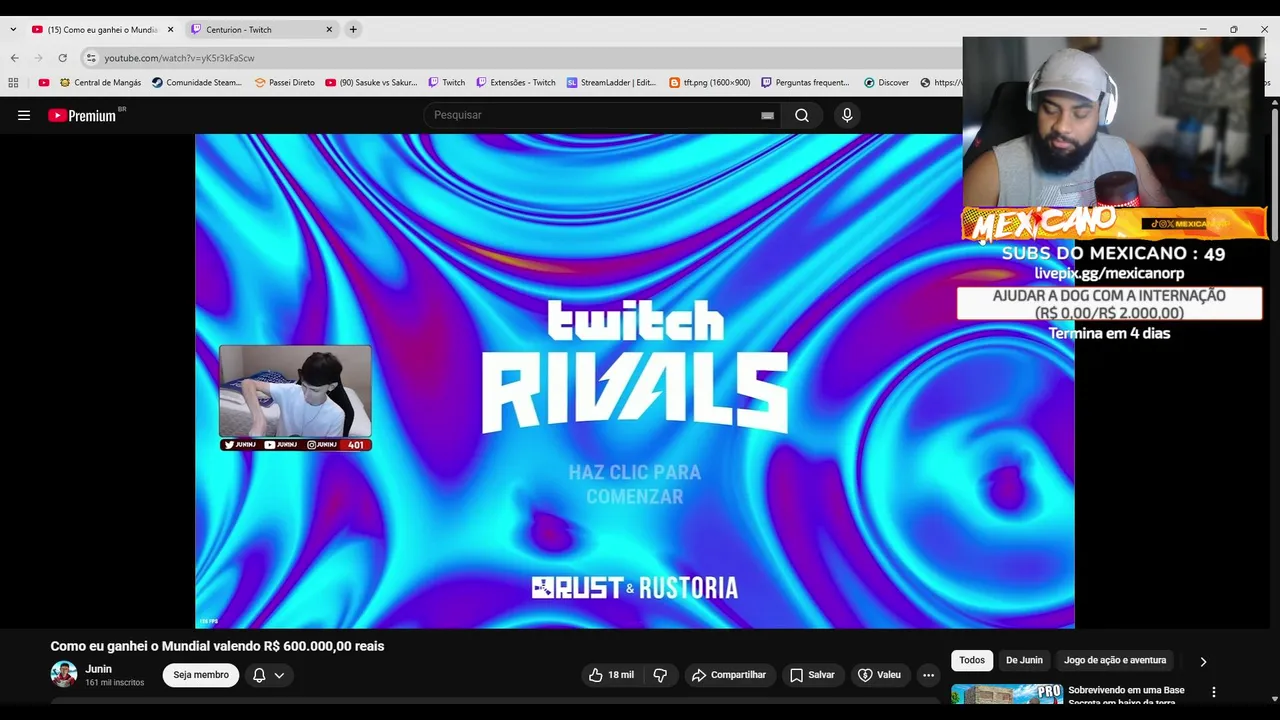Reload the page with refresh icon
The image size is (1280, 720).
coord(62,58)
